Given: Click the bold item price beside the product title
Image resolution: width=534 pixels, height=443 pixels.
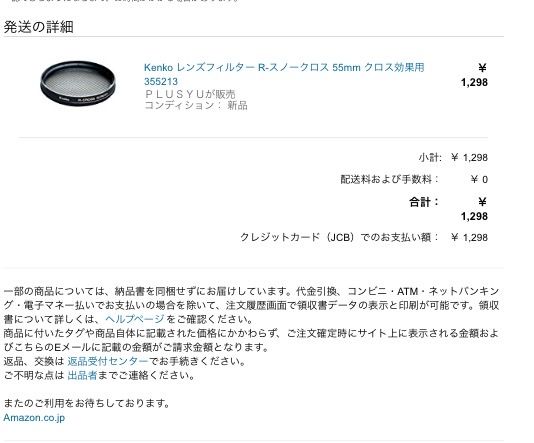Looking at the screenshot, I should [474, 75].
